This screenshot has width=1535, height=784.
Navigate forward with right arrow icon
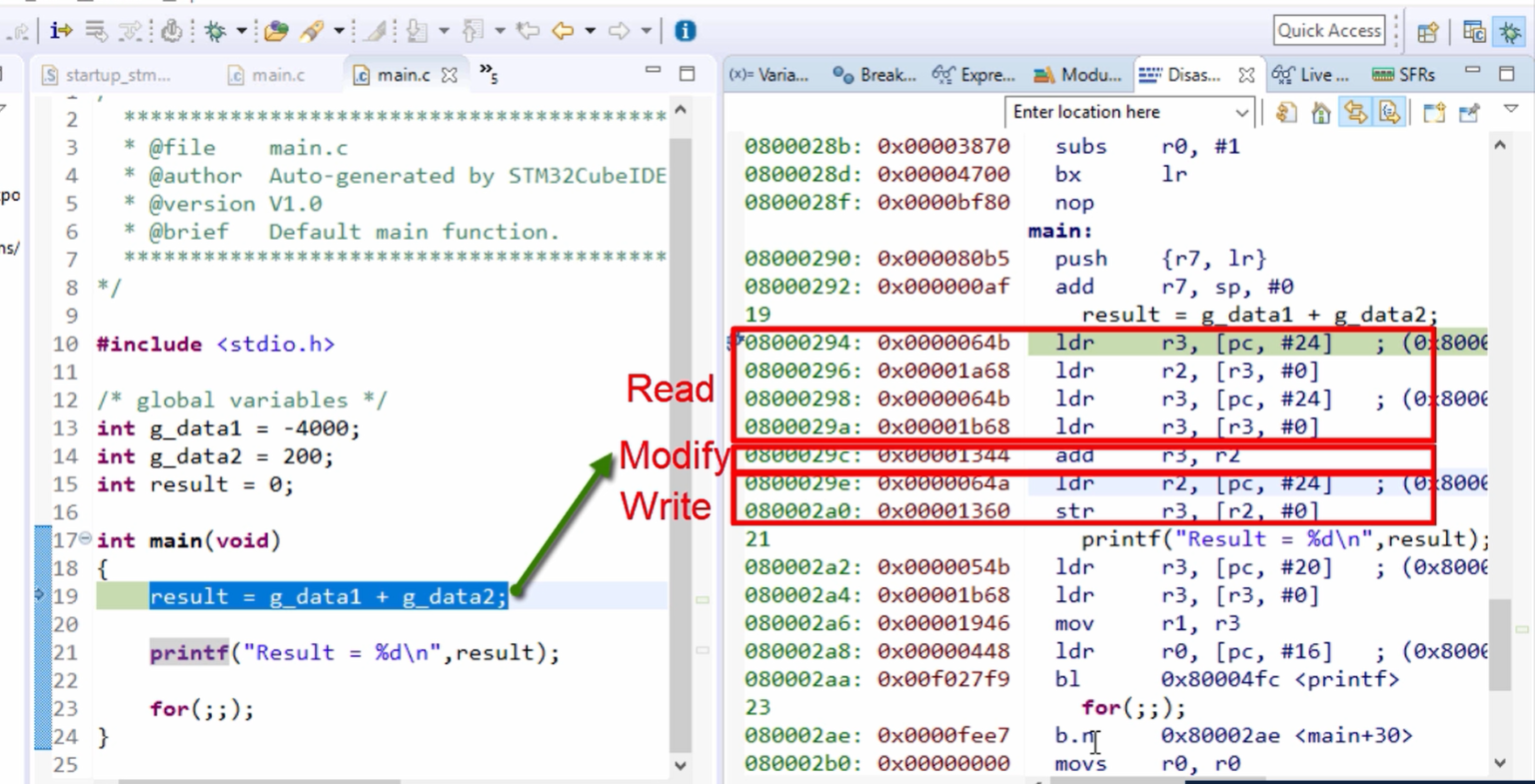click(x=620, y=31)
